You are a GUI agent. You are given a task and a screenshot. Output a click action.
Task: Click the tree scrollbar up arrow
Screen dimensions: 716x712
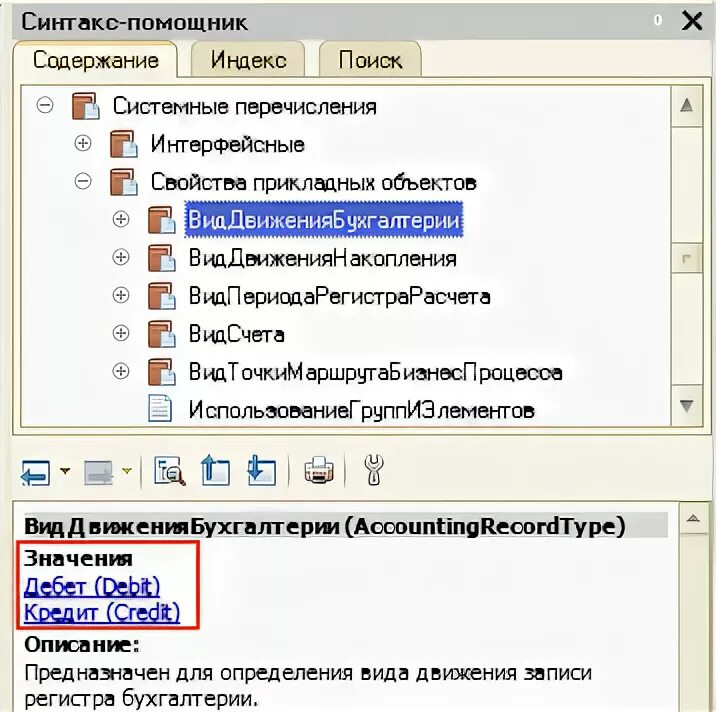point(686,106)
